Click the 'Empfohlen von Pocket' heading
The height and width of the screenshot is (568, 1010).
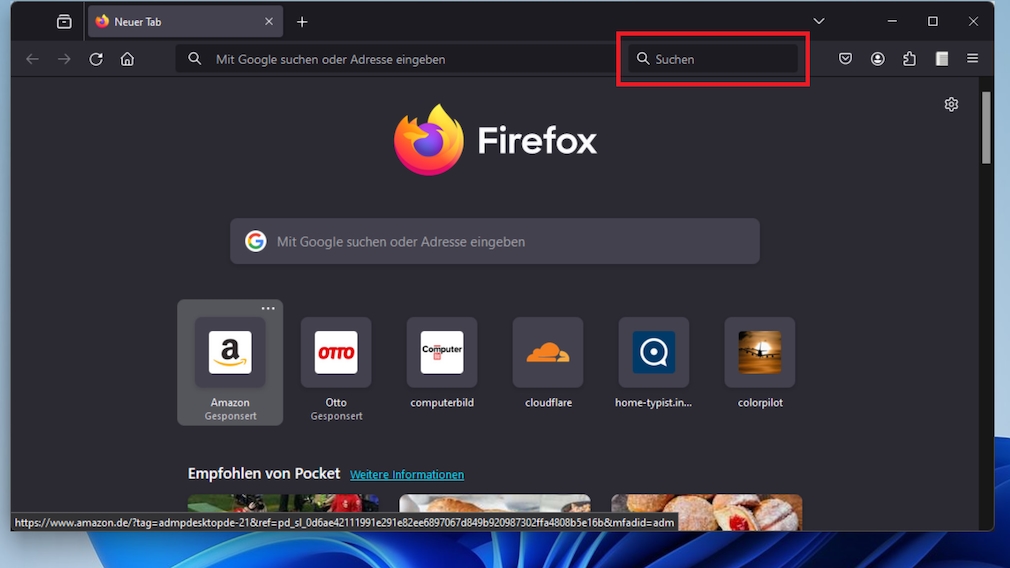pos(263,473)
